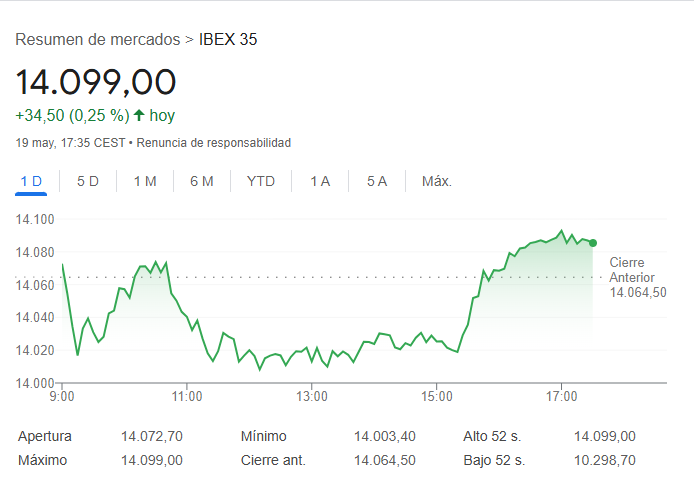Image resolution: width=694 pixels, height=484 pixels.
Task: Open the Renuncia de responsabilidad link
Action: (x=213, y=143)
